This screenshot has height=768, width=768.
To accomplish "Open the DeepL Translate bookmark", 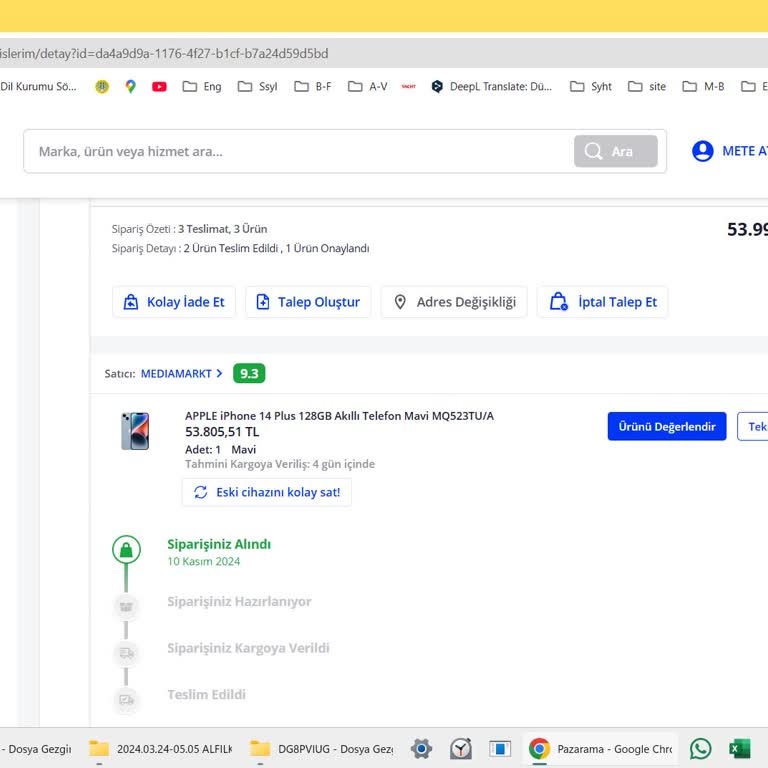I will tap(491, 87).
